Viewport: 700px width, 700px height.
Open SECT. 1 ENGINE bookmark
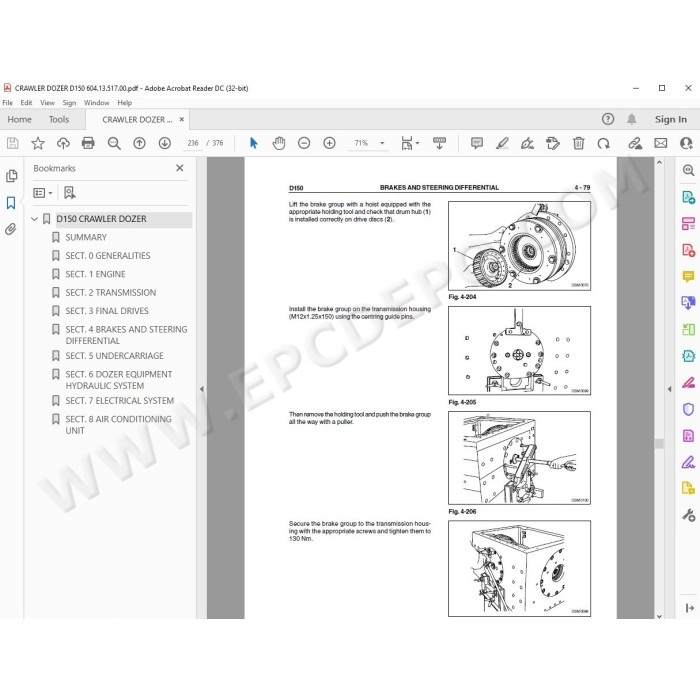(x=95, y=274)
